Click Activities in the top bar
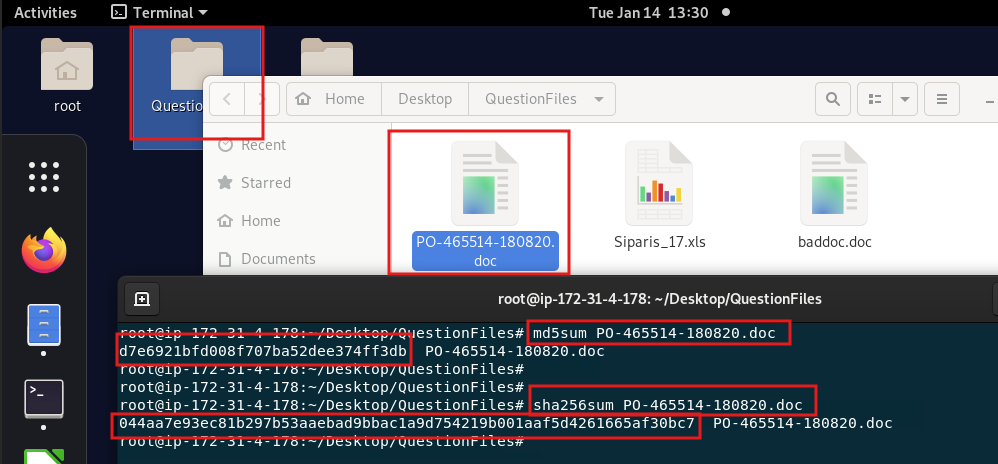The width and height of the screenshot is (998, 464). (46, 13)
